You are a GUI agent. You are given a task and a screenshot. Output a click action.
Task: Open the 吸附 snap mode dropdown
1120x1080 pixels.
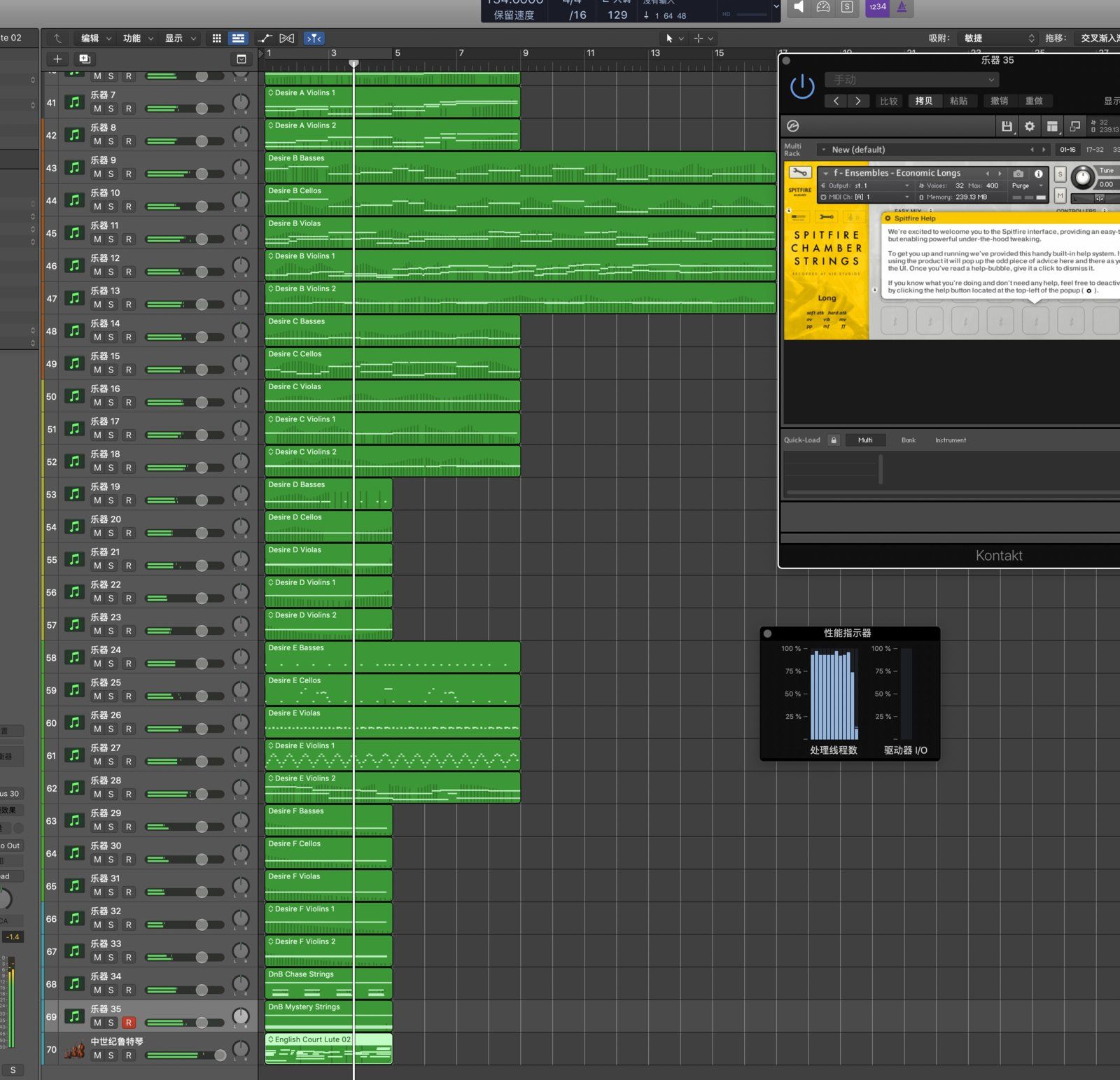997,38
